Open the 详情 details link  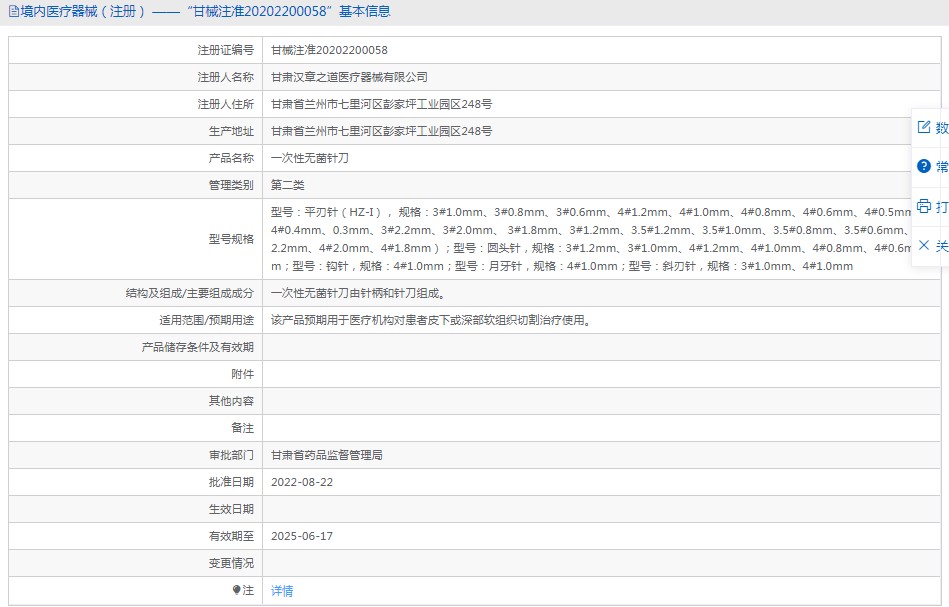tap(282, 591)
